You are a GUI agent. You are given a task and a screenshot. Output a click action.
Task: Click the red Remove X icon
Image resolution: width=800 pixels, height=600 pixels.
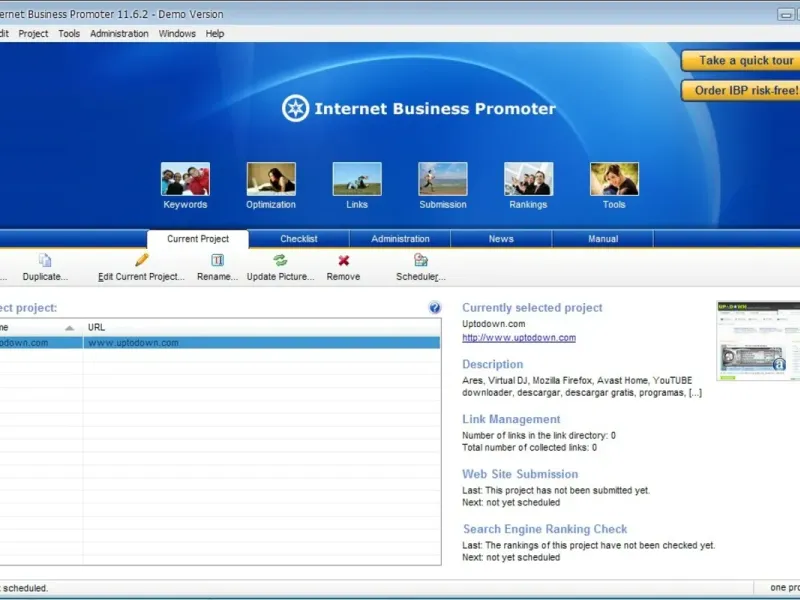point(343,261)
